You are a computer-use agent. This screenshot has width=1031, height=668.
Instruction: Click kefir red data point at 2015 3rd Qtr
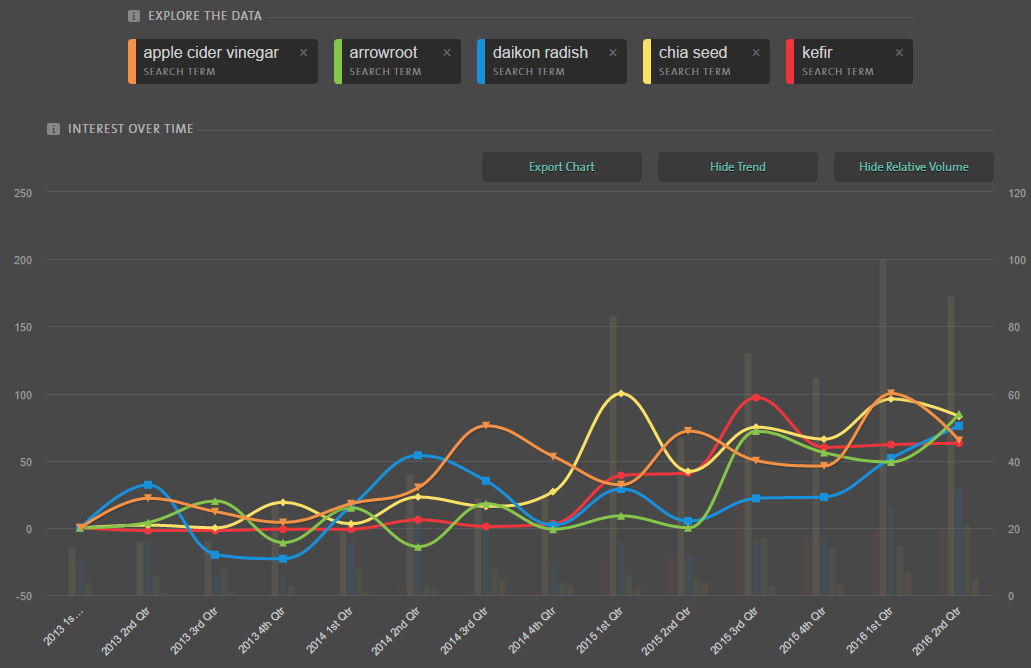(756, 398)
